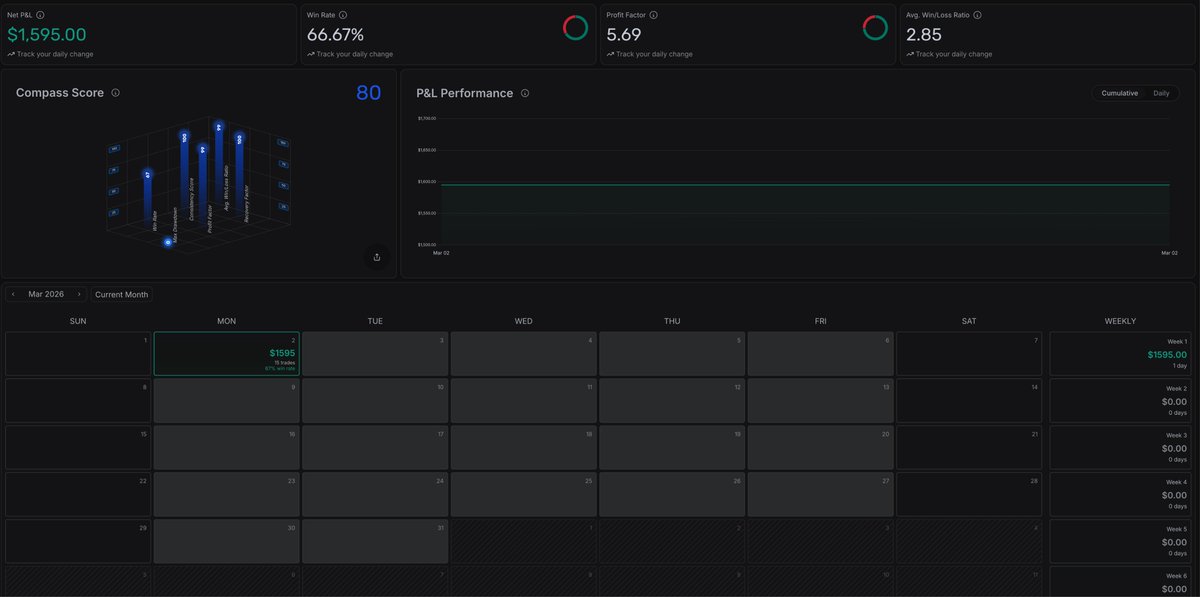Open the Week 4 summary card
This screenshot has height=597, width=1200.
(1121, 495)
